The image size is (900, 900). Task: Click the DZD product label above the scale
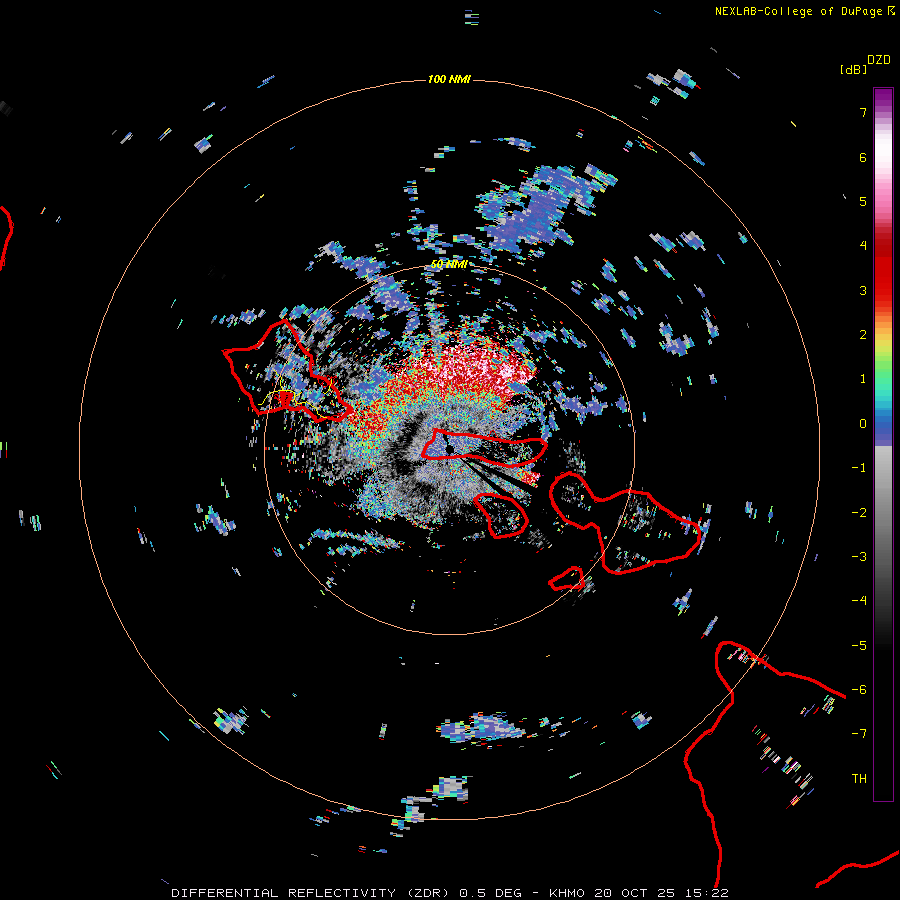(879, 60)
